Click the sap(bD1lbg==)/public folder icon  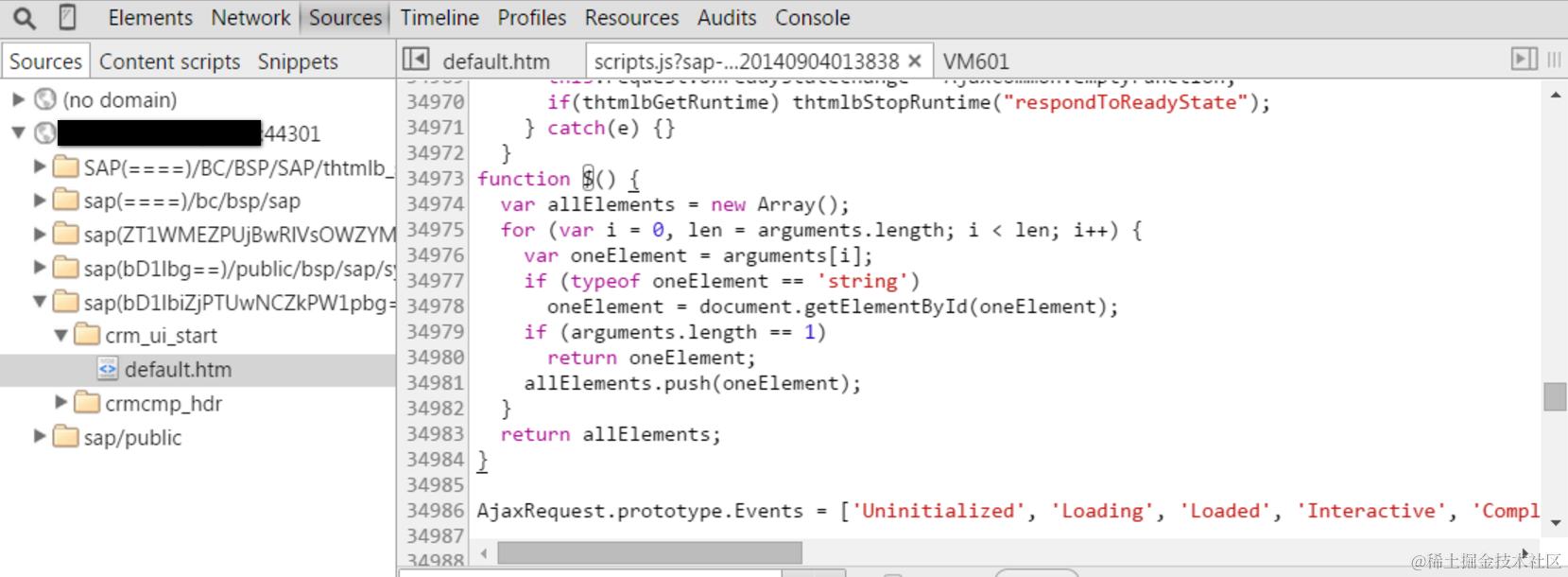pos(66,268)
